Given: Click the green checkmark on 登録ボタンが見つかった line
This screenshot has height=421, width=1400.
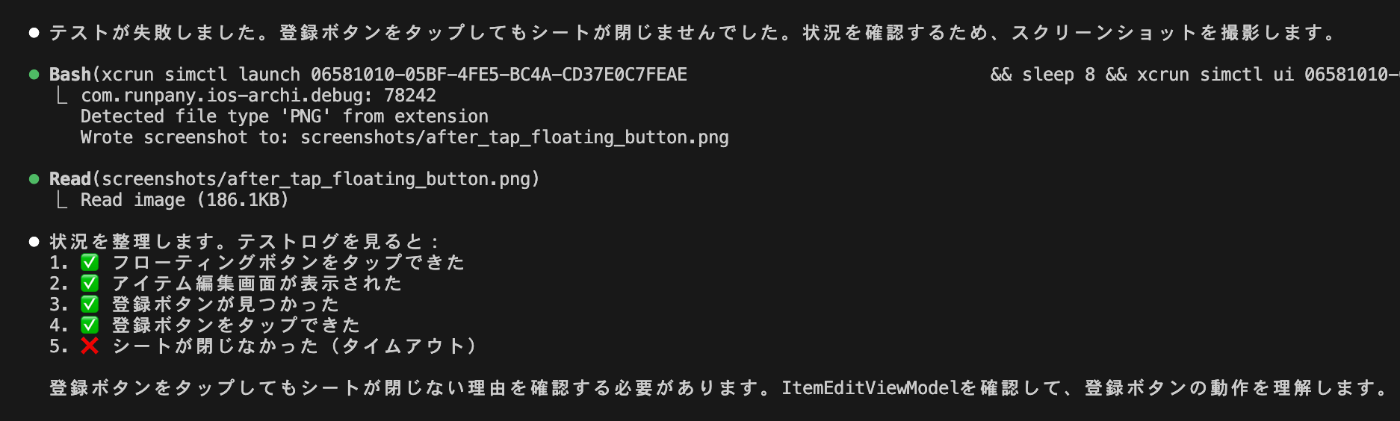Looking at the screenshot, I should click(90, 305).
